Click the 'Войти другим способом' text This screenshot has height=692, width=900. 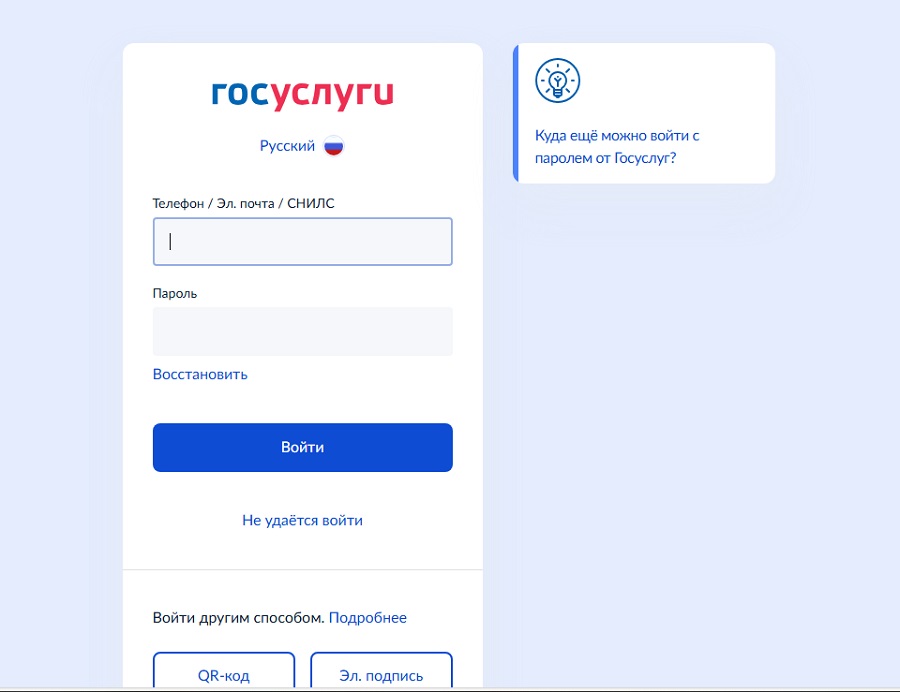pyautogui.click(x=239, y=618)
